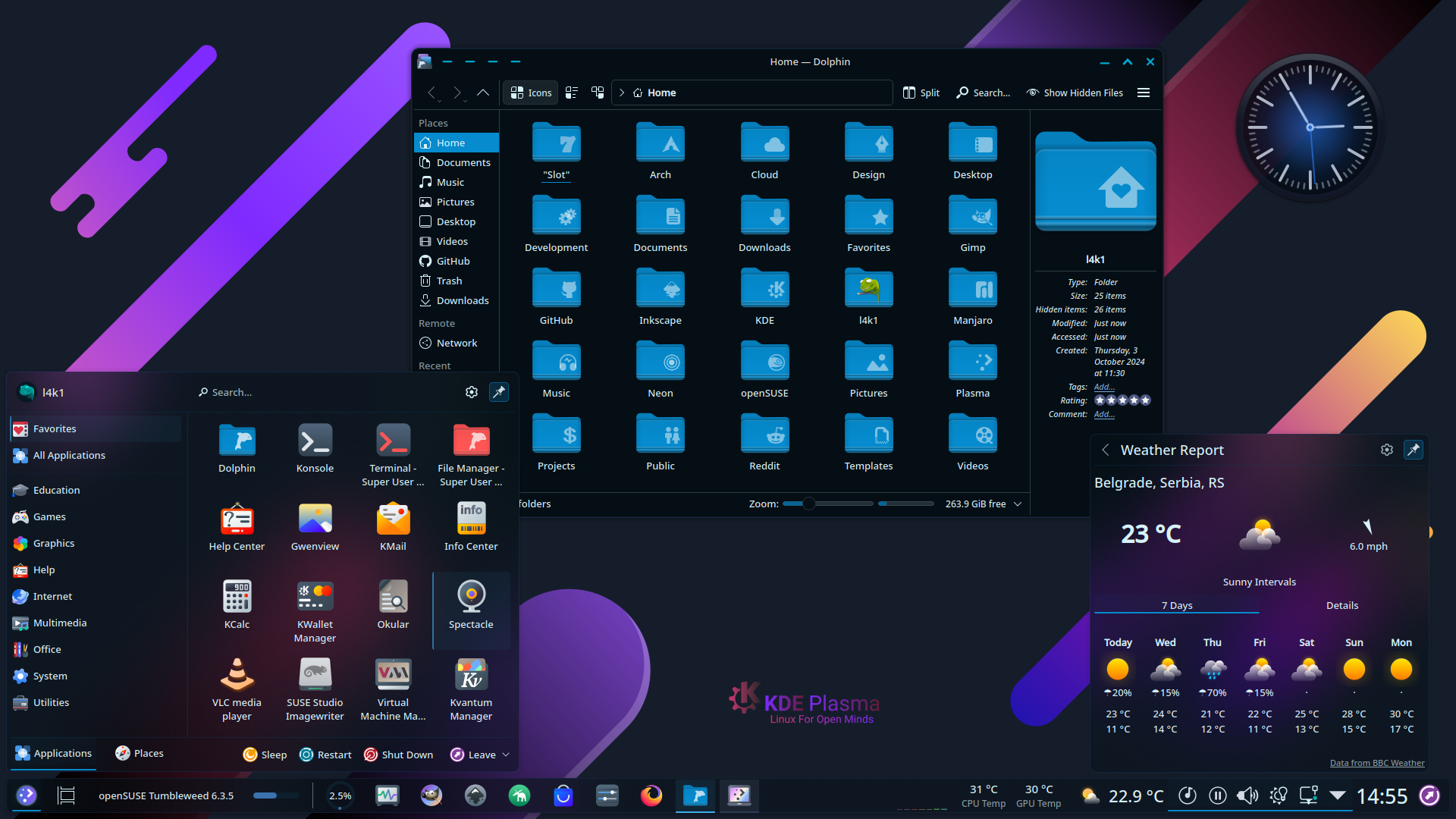Open KWallet Manager
The height and width of the screenshot is (819, 1456).
click(315, 611)
